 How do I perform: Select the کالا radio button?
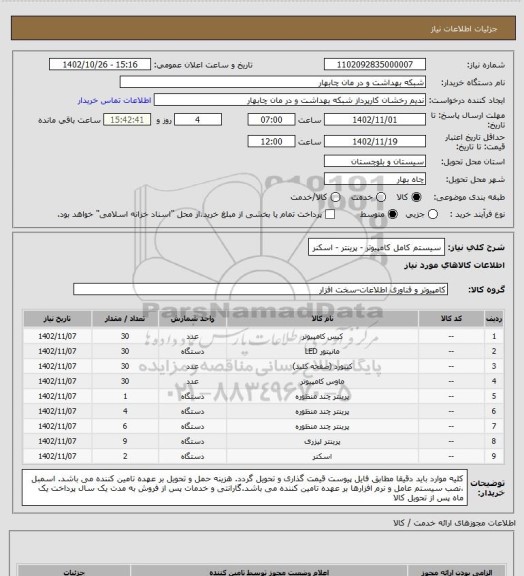[x=416, y=197]
